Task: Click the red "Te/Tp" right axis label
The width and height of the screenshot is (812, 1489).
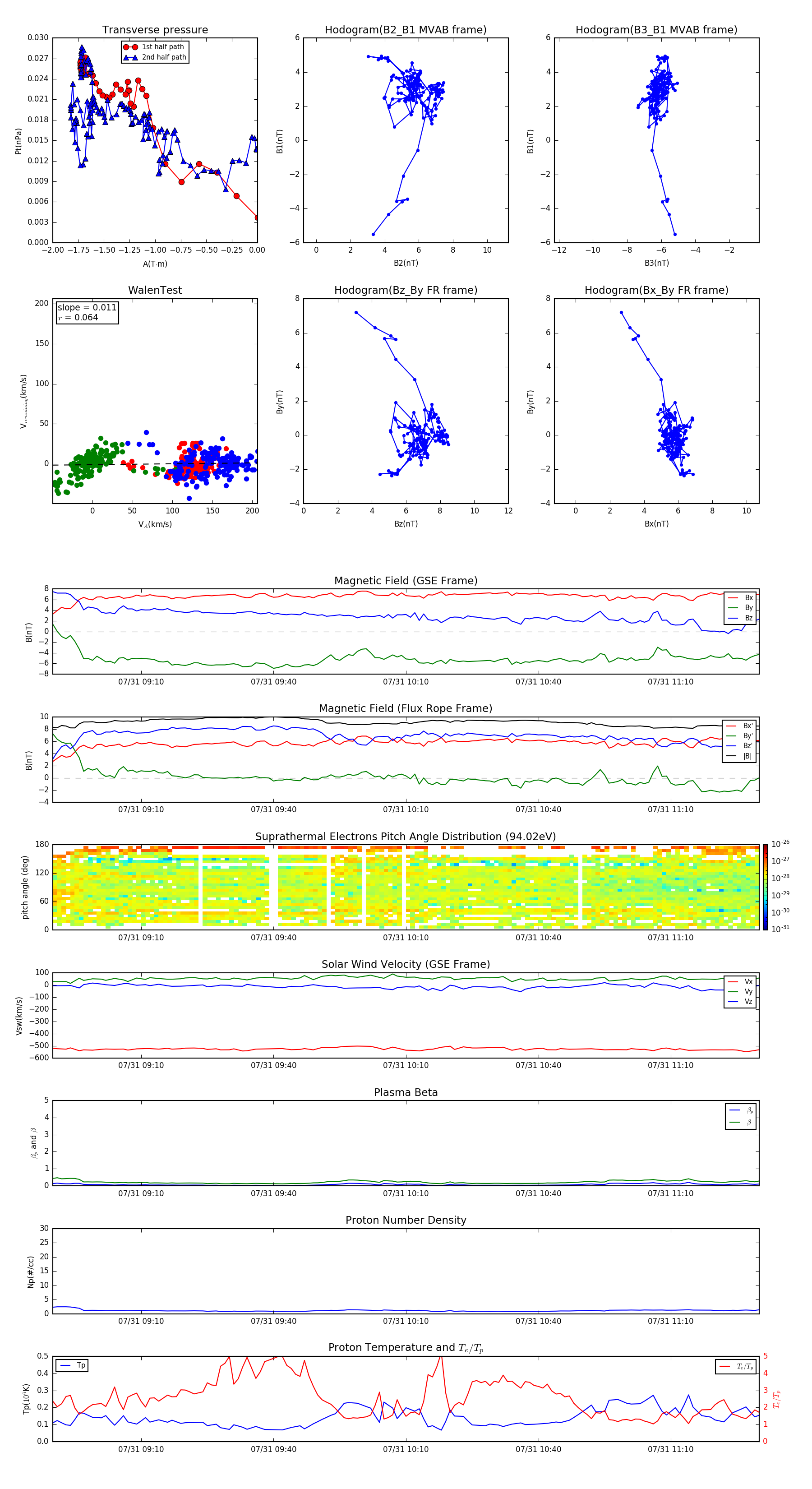Action: click(777, 1399)
